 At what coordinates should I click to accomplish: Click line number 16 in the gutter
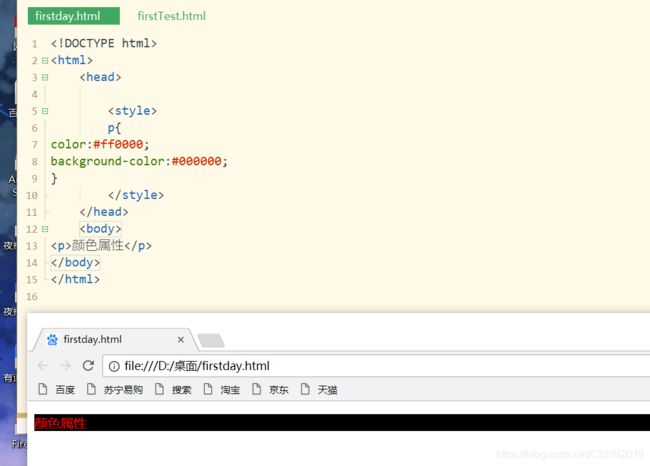(32, 297)
